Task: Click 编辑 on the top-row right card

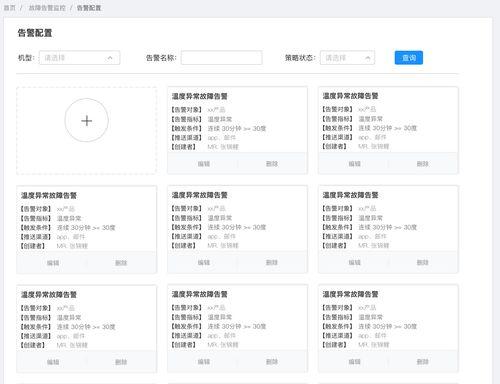Action: pyautogui.click(x=355, y=164)
